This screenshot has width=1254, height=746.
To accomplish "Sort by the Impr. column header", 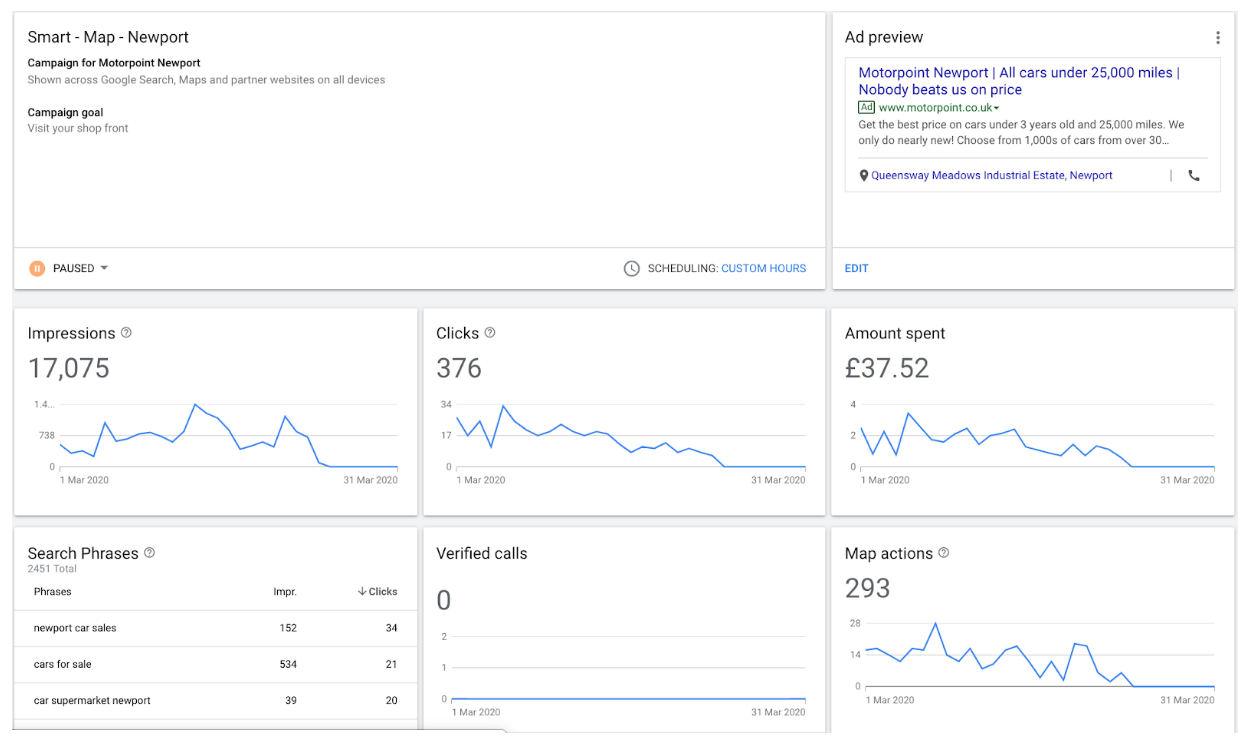I will (x=285, y=591).
